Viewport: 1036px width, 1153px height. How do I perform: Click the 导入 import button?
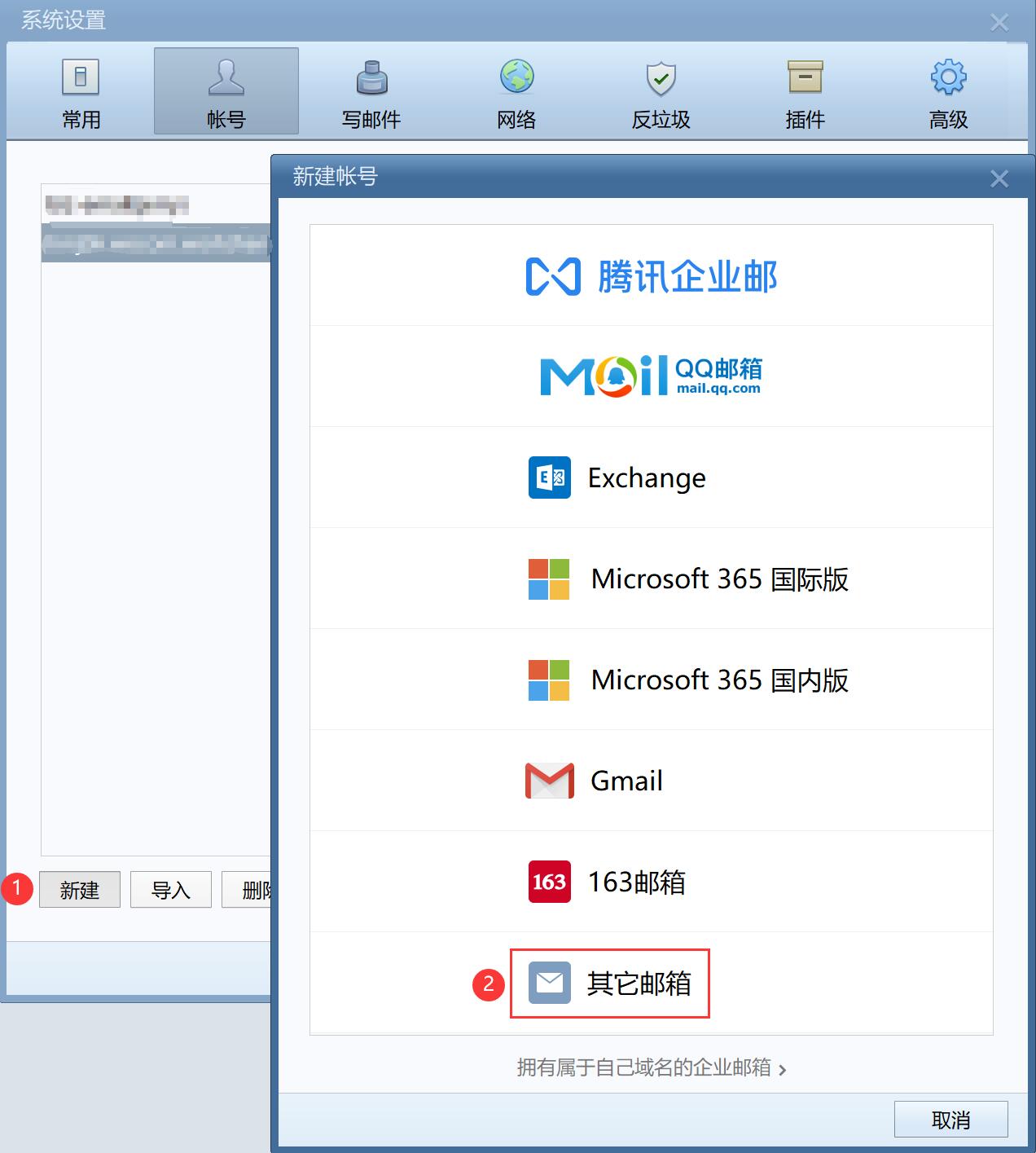(171, 890)
